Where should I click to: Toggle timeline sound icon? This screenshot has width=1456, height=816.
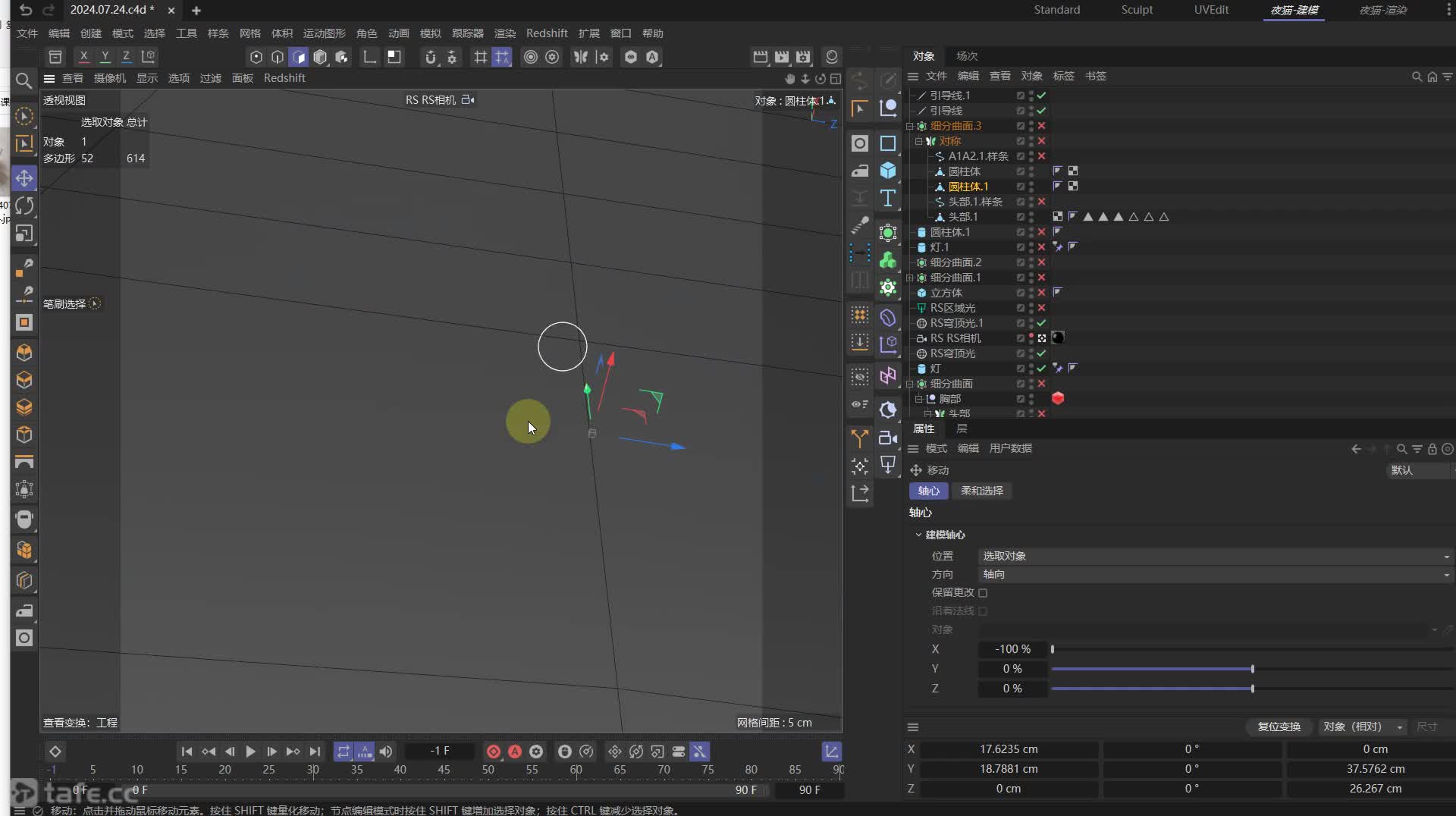386,752
